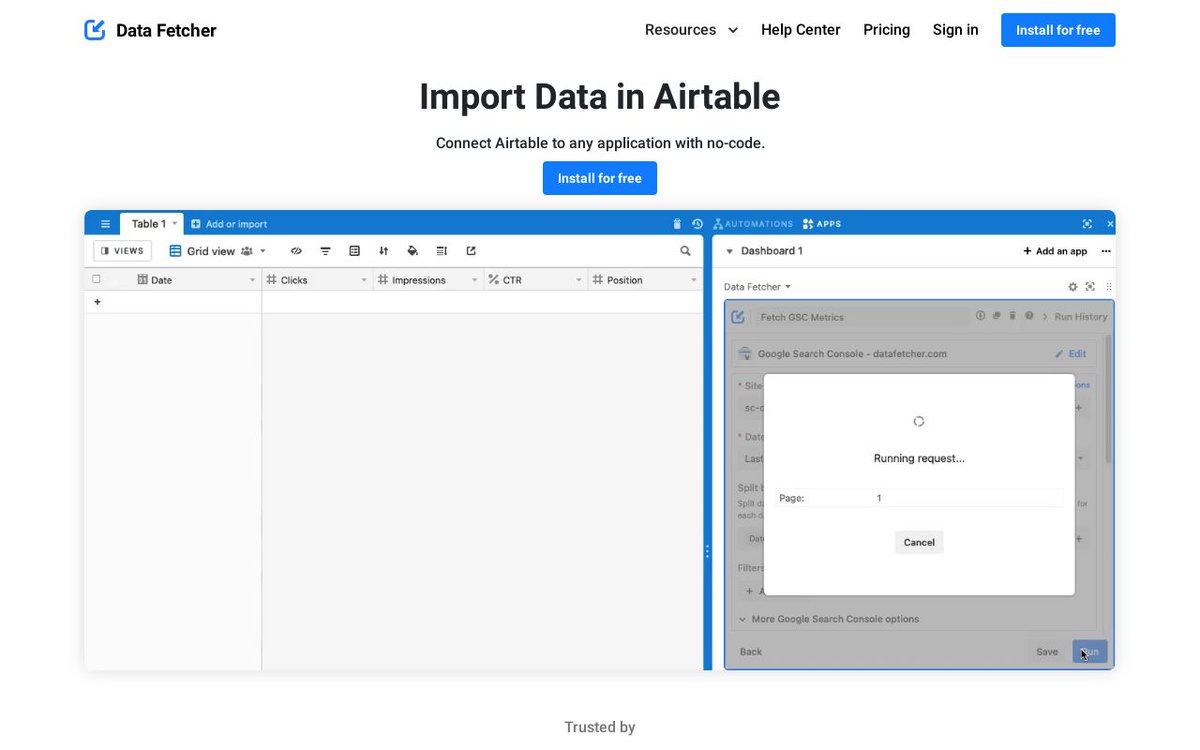The image size is (1200, 750).
Task: Click the apps panel vertical divider handle
Action: click(x=707, y=551)
